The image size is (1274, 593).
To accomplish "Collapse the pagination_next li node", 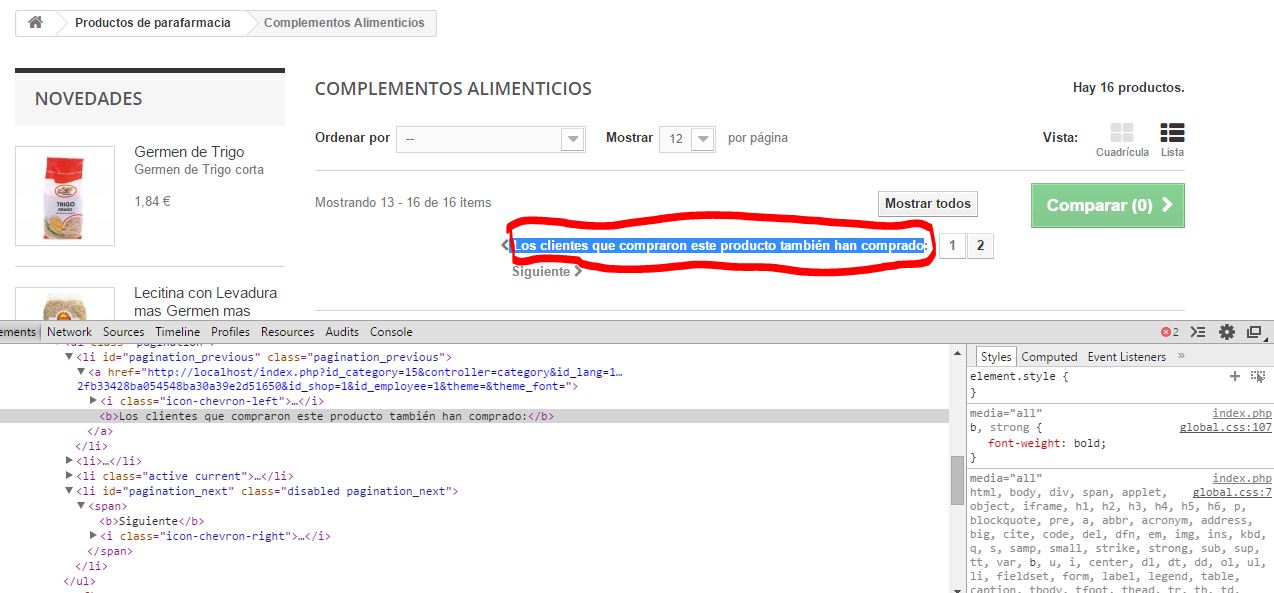I will click(69, 491).
